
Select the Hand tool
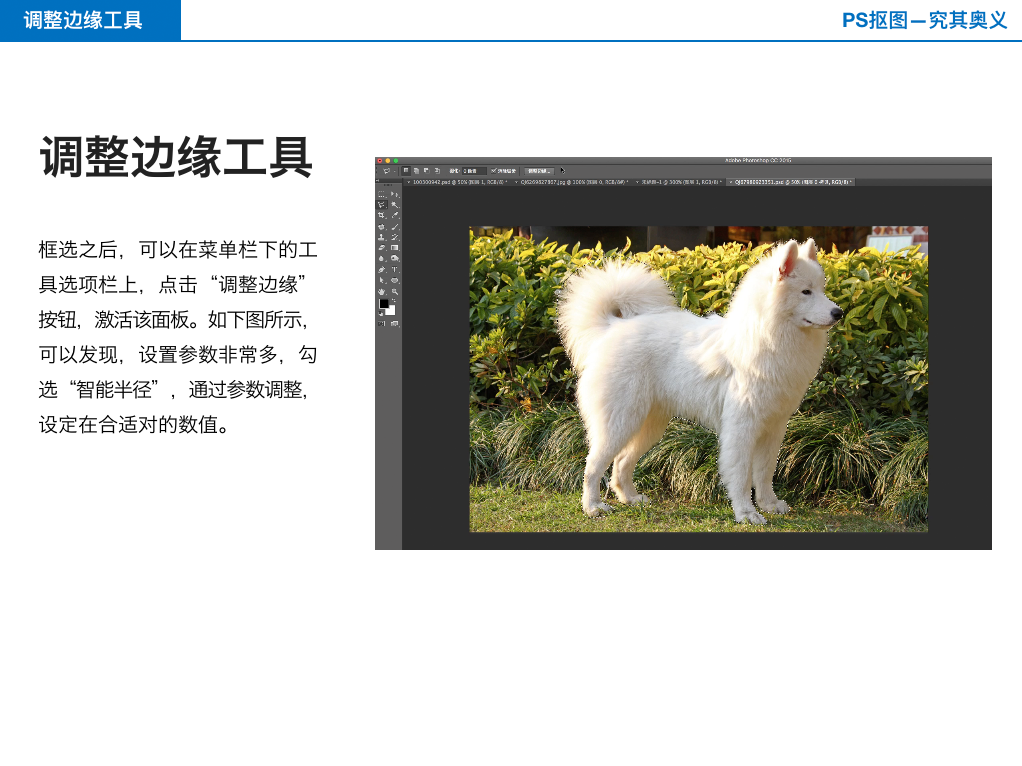pos(381,291)
